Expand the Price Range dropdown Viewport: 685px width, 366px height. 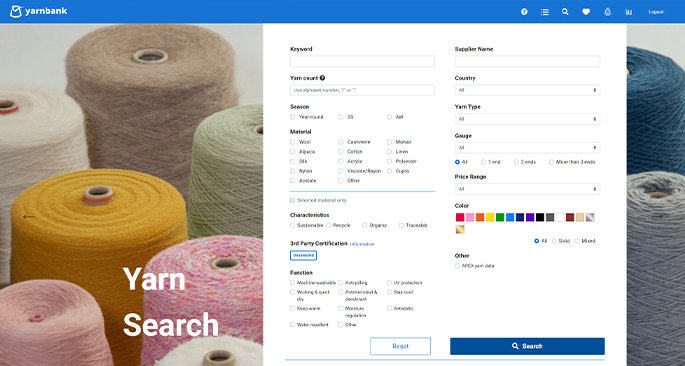point(527,189)
